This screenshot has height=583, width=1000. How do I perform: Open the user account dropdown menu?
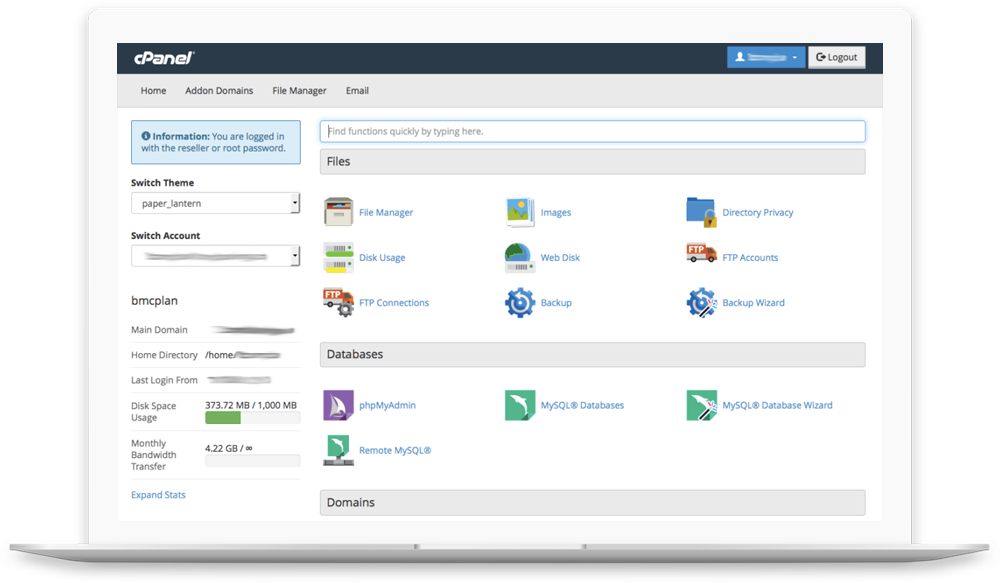(765, 57)
